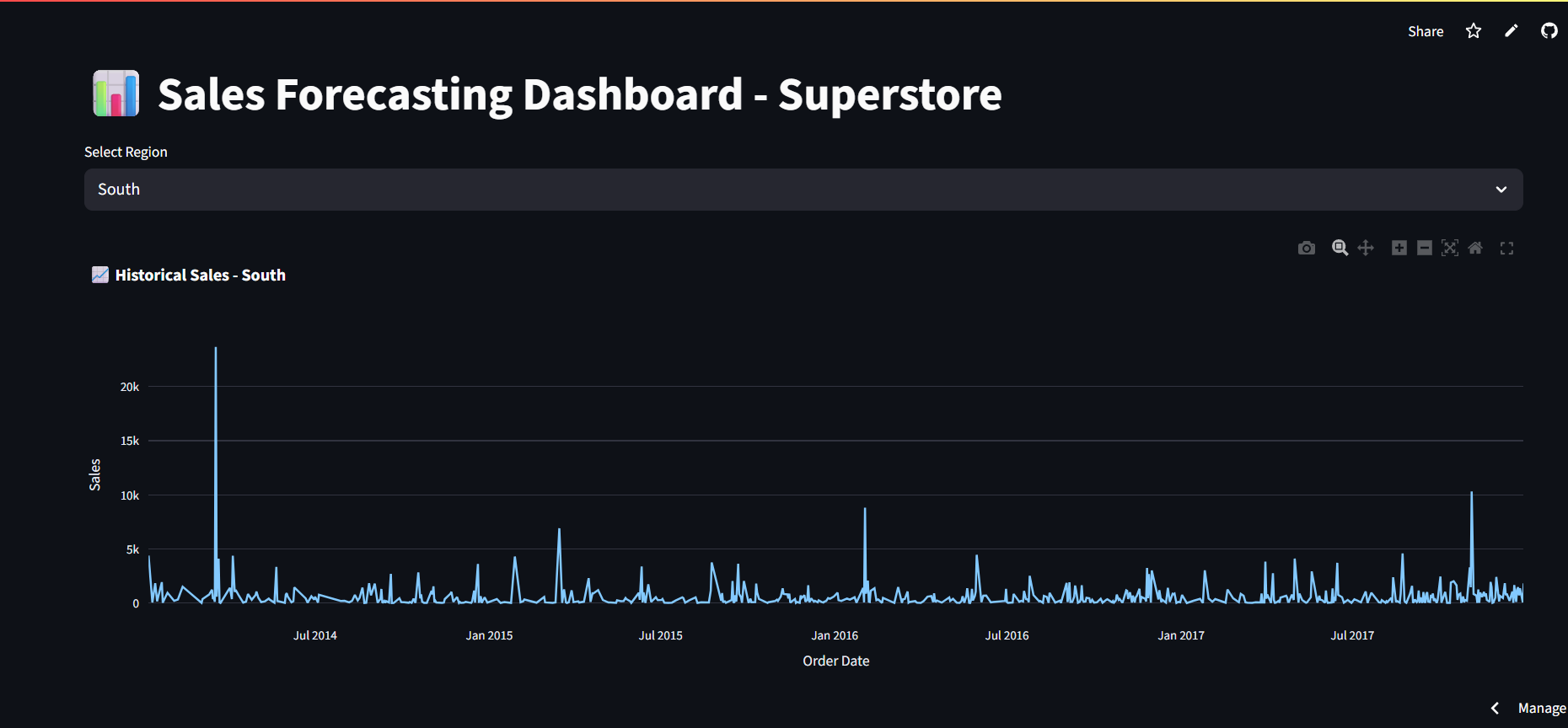Screen dimensions: 1568x728
Task: Click the chevron arrow of region selectbox
Action: 1501,190
